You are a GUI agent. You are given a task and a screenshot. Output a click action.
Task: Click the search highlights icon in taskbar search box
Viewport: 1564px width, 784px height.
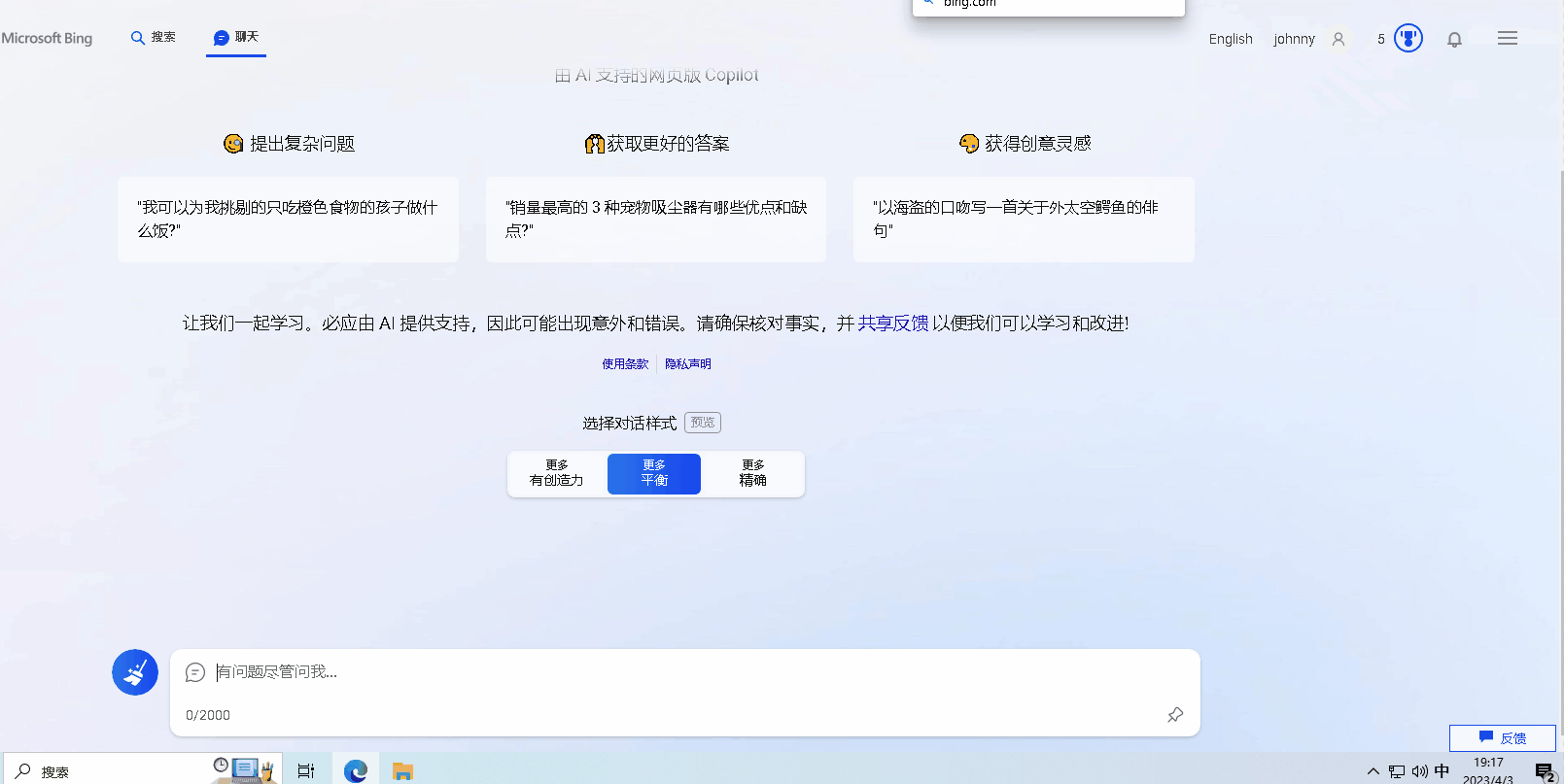(x=245, y=769)
